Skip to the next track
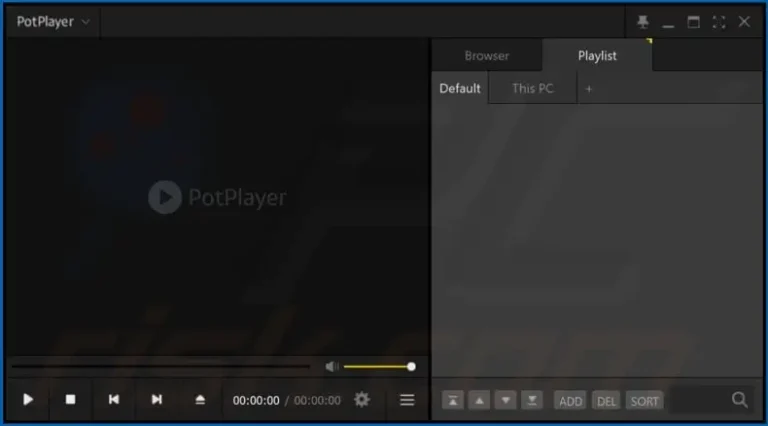The image size is (768, 426). pyautogui.click(x=157, y=400)
